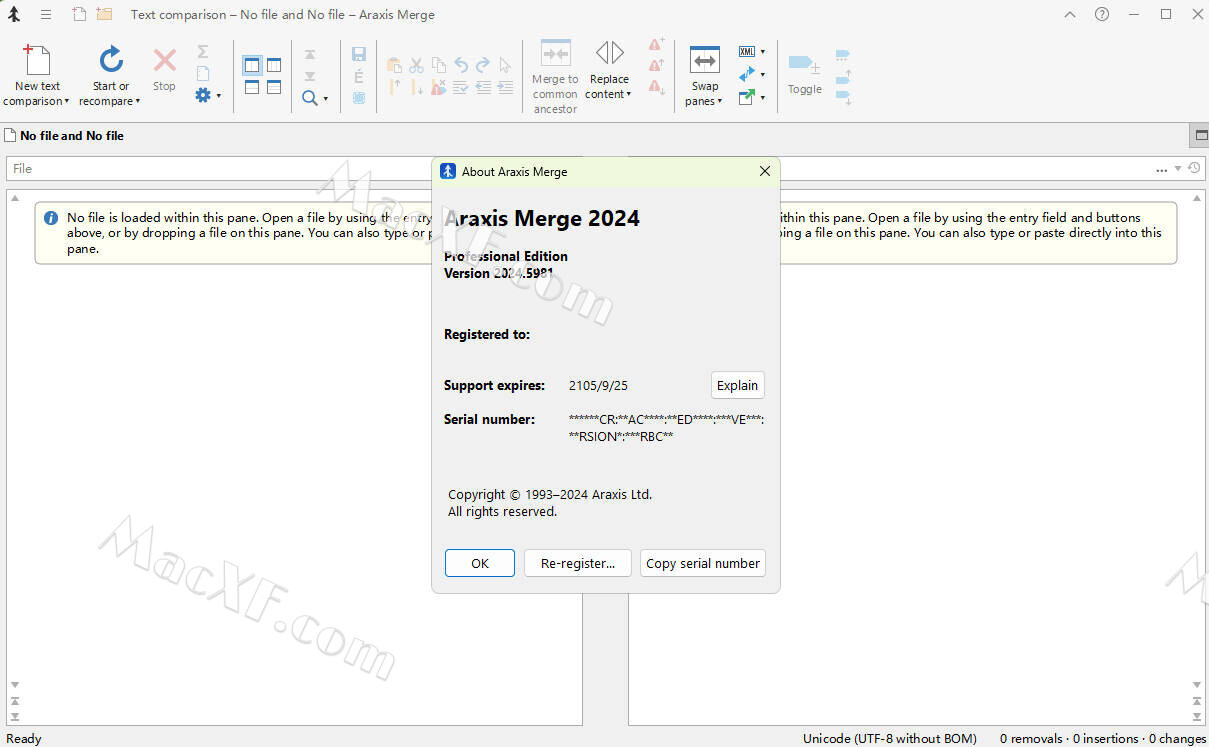This screenshot has width=1209, height=747.
Task: Click the folder icon in the title bar
Action: click(x=104, y=14)
